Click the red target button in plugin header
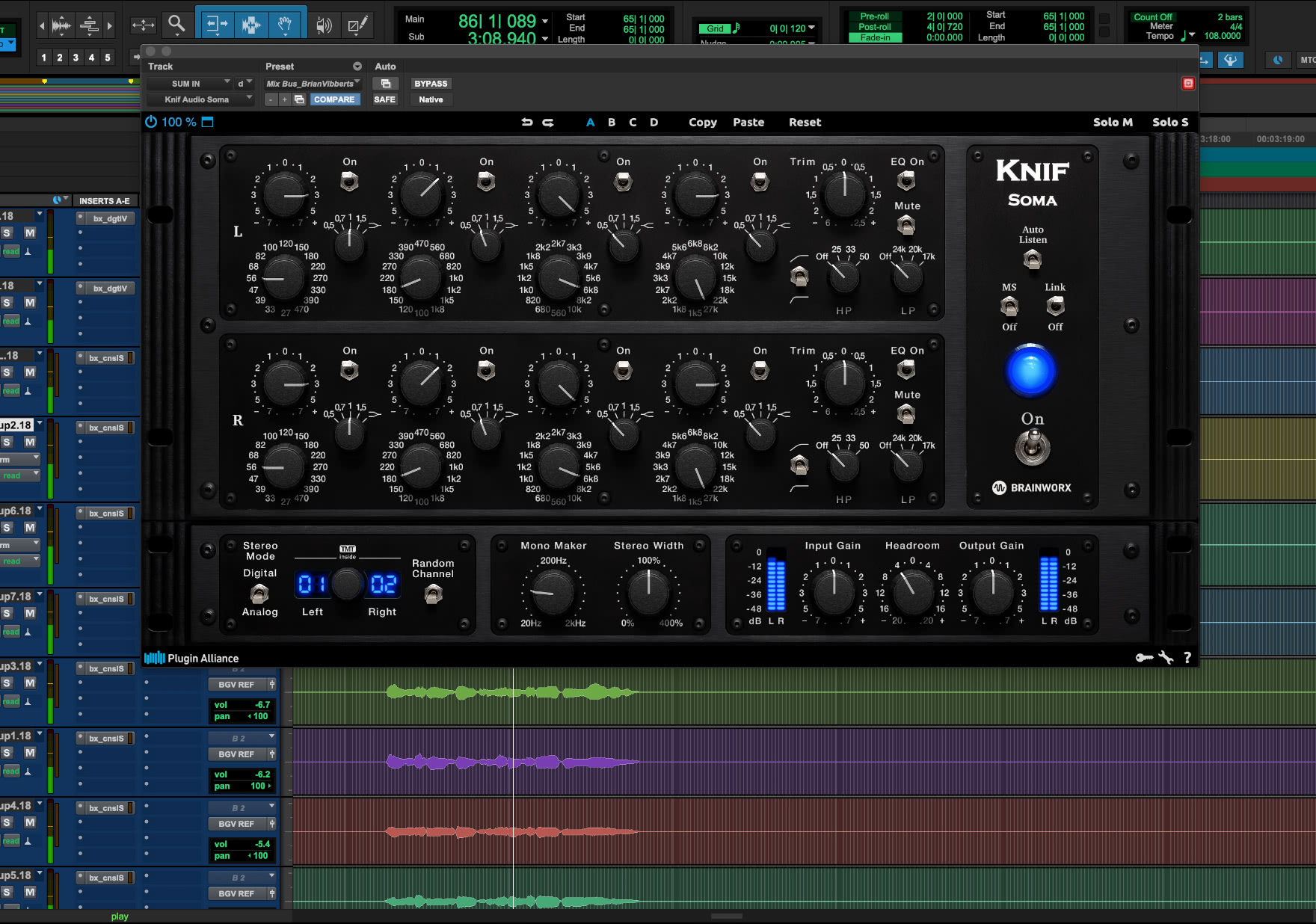Screen dimensions: 1316x924 [1188, 84]
